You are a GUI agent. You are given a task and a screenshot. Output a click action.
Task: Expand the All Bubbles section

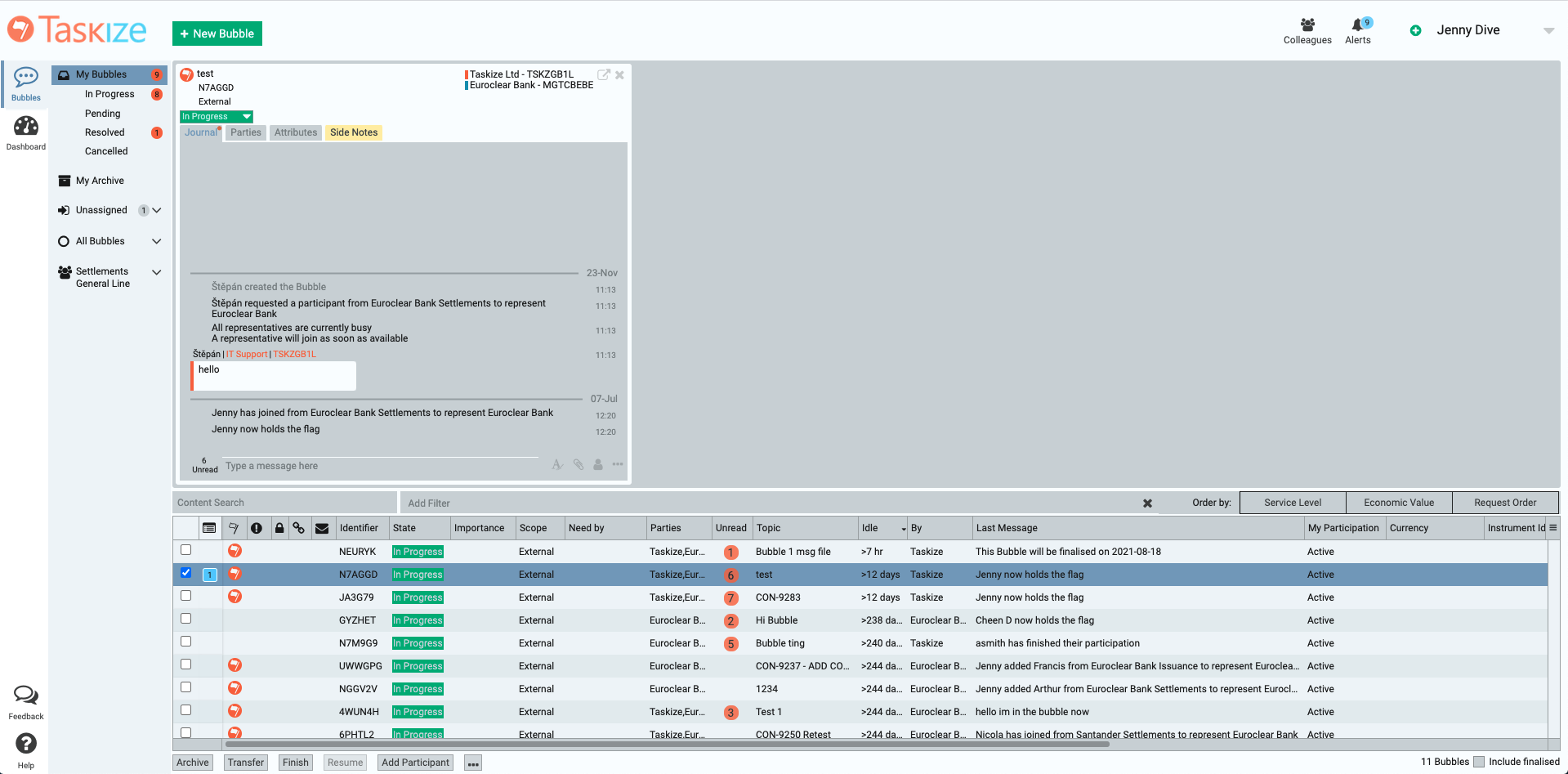pos(157,241)
